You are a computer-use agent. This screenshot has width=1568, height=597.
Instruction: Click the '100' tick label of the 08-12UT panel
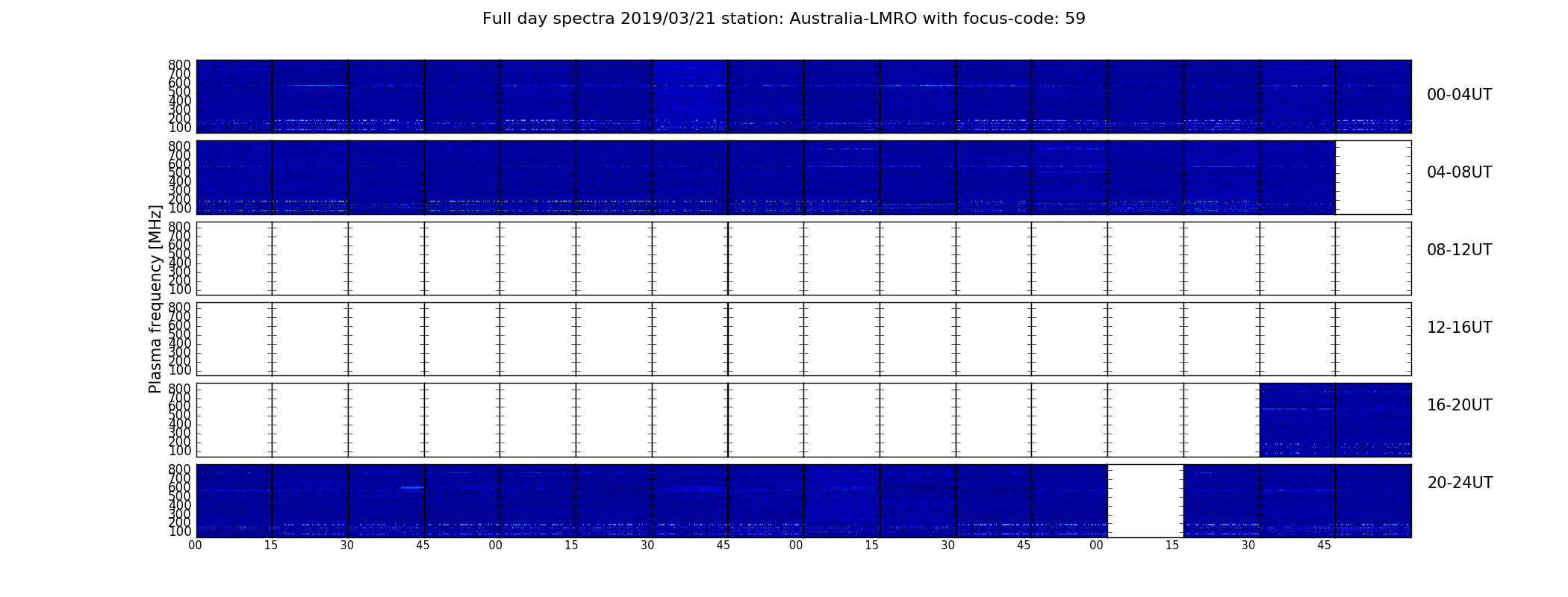(x=180, y=290)
